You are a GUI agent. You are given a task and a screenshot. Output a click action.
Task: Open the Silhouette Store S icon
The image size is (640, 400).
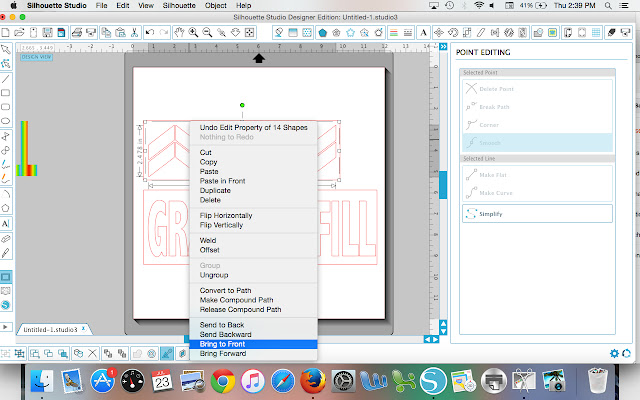tap(6, 305)
